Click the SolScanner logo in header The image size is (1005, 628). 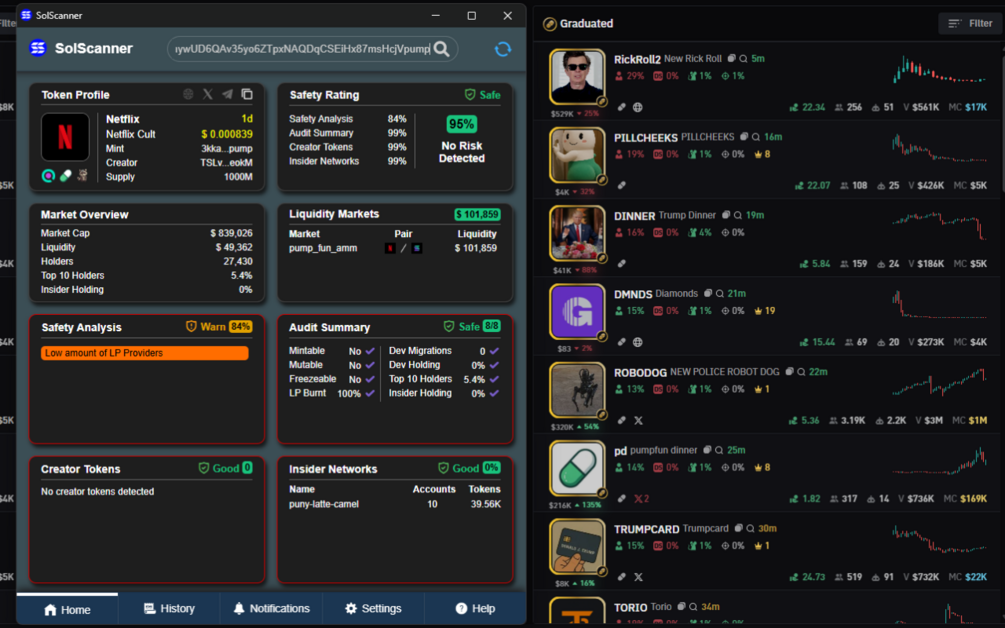(38, 48)
